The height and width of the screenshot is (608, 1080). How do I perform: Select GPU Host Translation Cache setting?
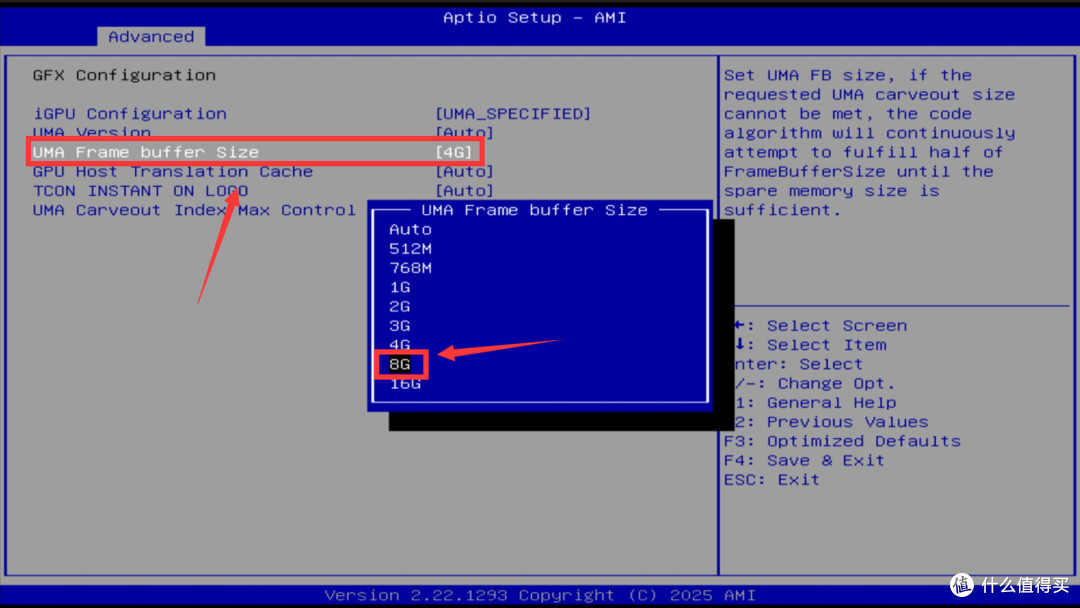pyautogui.click(x=173, y=171)
